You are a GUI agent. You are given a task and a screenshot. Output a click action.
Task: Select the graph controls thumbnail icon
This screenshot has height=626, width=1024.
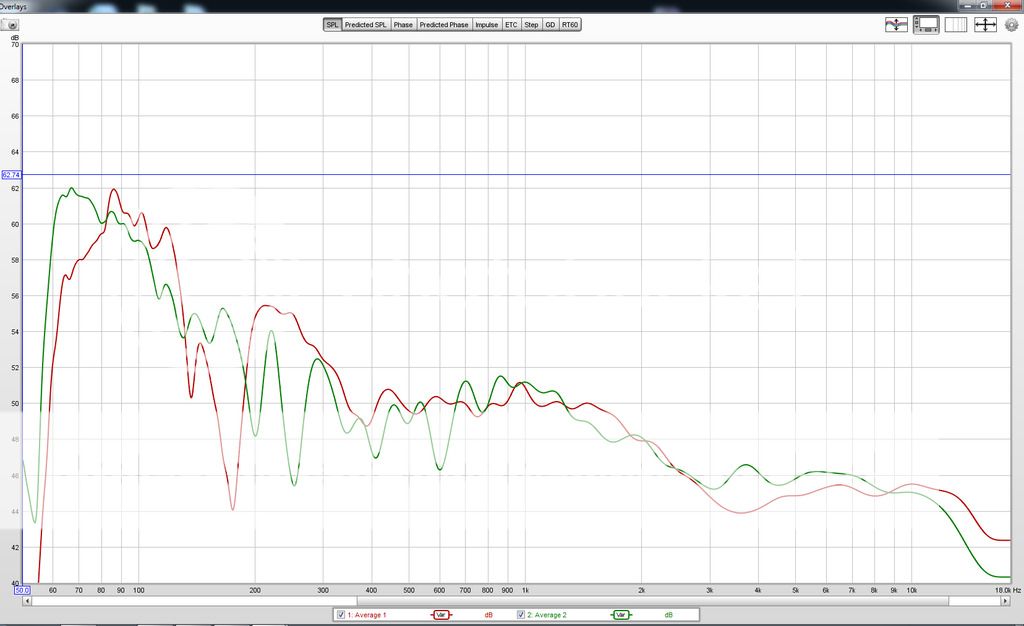(x=926, y=24)
